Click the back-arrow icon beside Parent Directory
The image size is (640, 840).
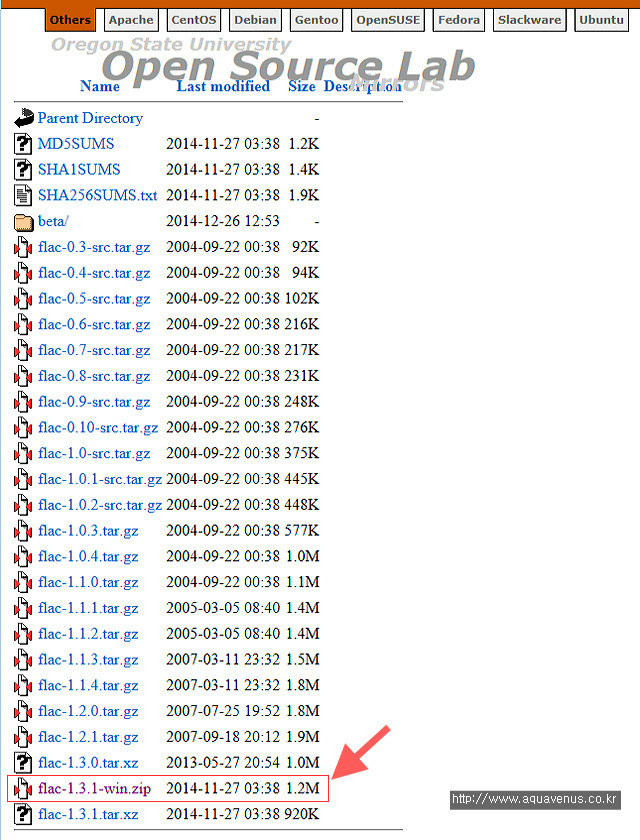click(24, 118)
